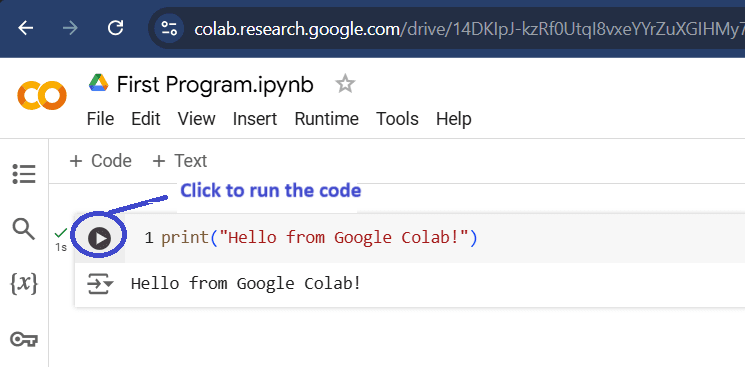Open the Help menu
745x367 pixels.
pyautogui.click(x=454, y=119)
